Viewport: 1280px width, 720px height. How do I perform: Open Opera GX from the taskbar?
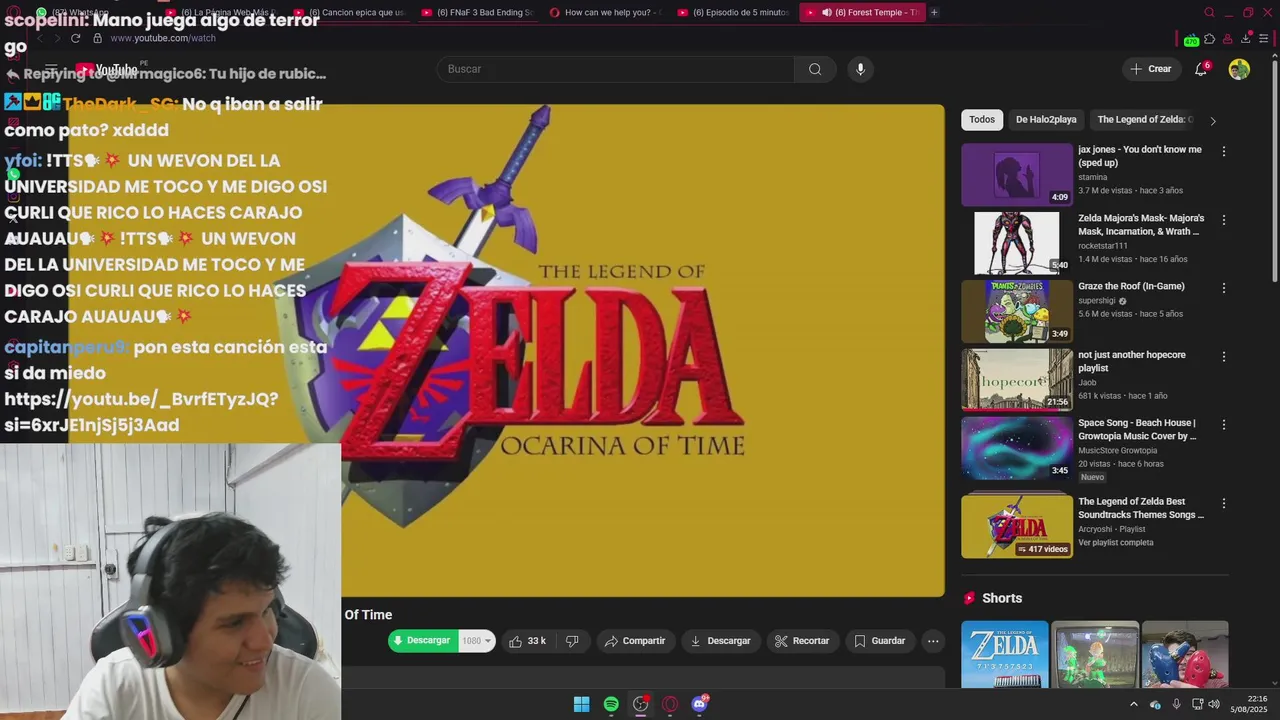click(670, 704)
